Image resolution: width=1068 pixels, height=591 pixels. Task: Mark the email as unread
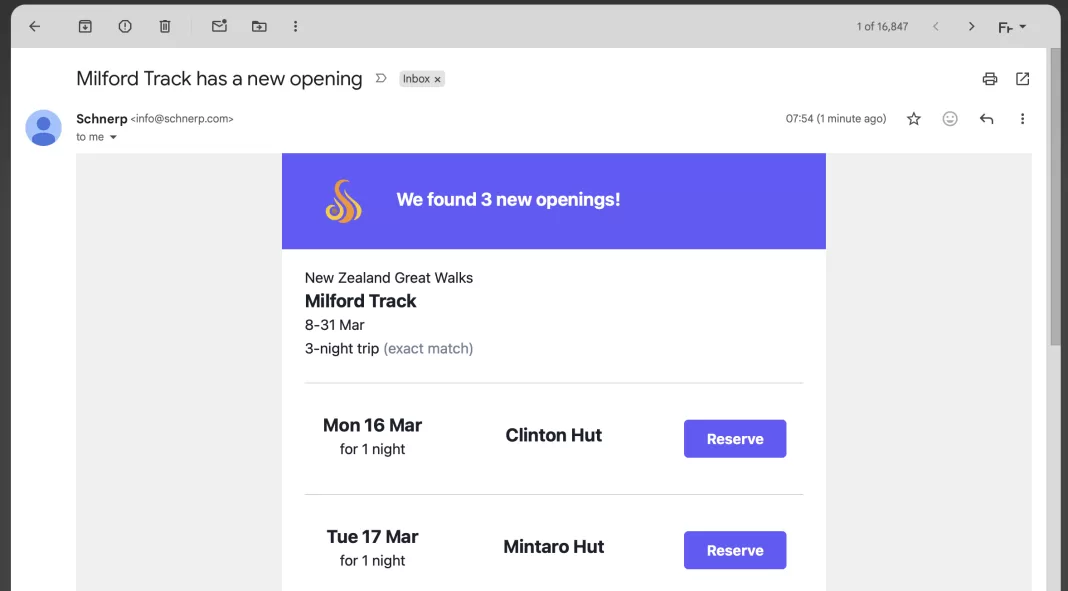click(219, 26)
